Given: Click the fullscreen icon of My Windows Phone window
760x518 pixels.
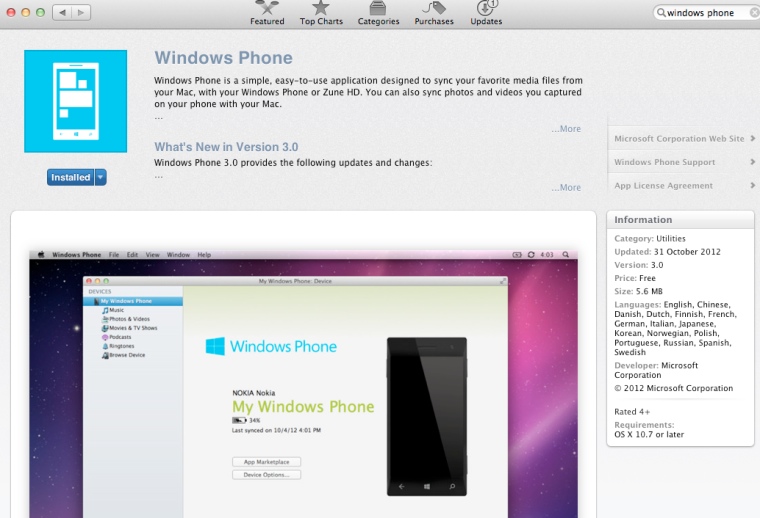Looking at the screenshot, I should [503, 281].
